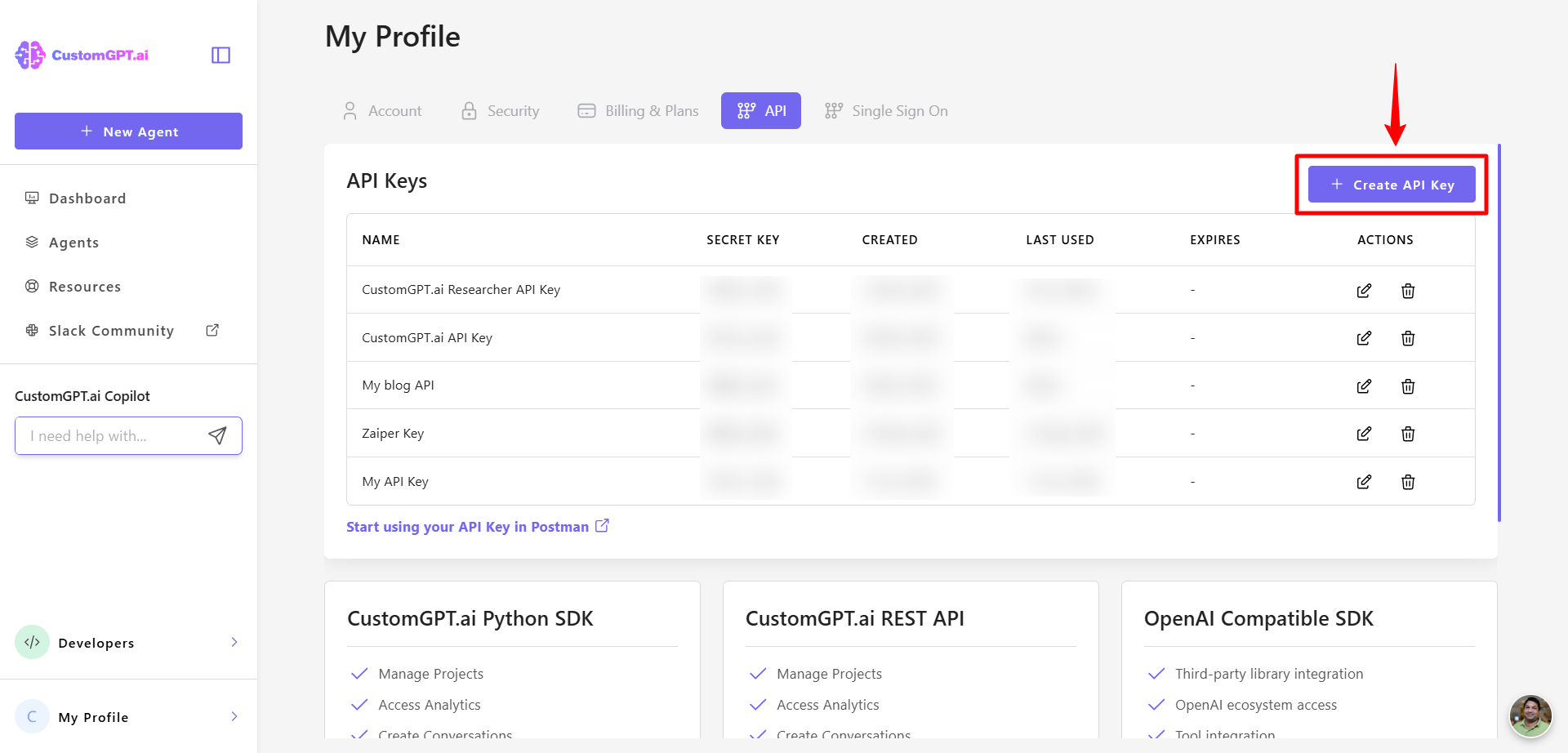Click the Agents layers icon
The image size is (1568, 753).
click(x=32, y=242)
